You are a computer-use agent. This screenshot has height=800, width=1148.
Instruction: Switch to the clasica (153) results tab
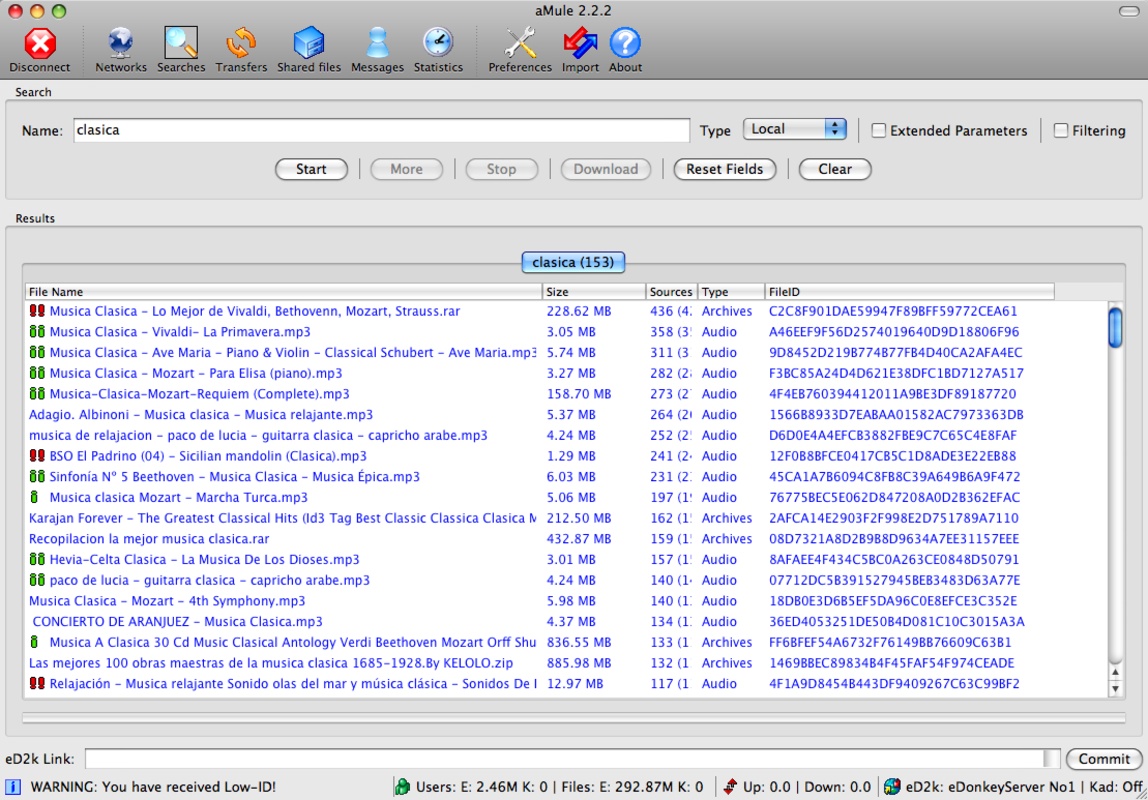573,261
